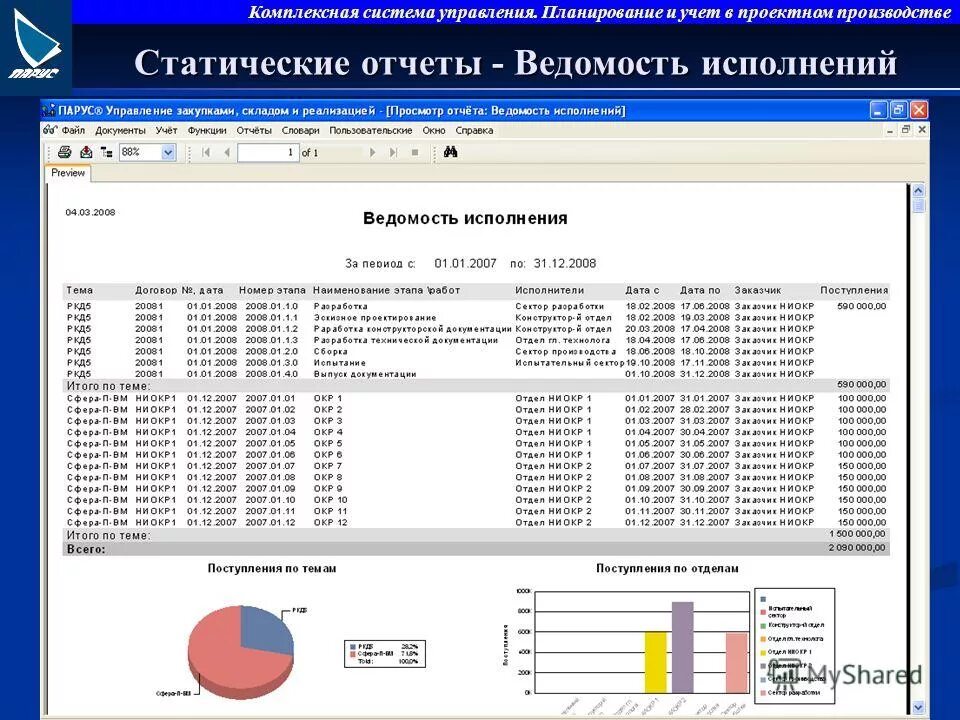Click the Испытание stage cell

340,363
